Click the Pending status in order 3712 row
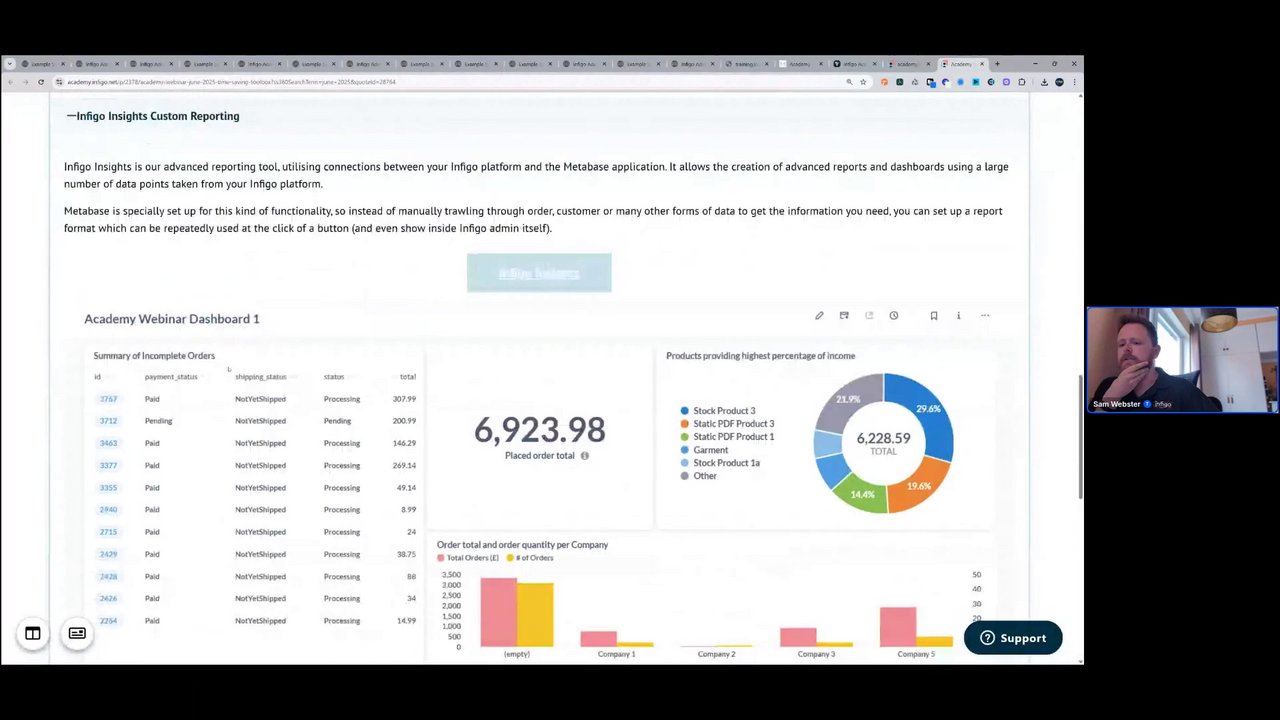 pos(337,421)
